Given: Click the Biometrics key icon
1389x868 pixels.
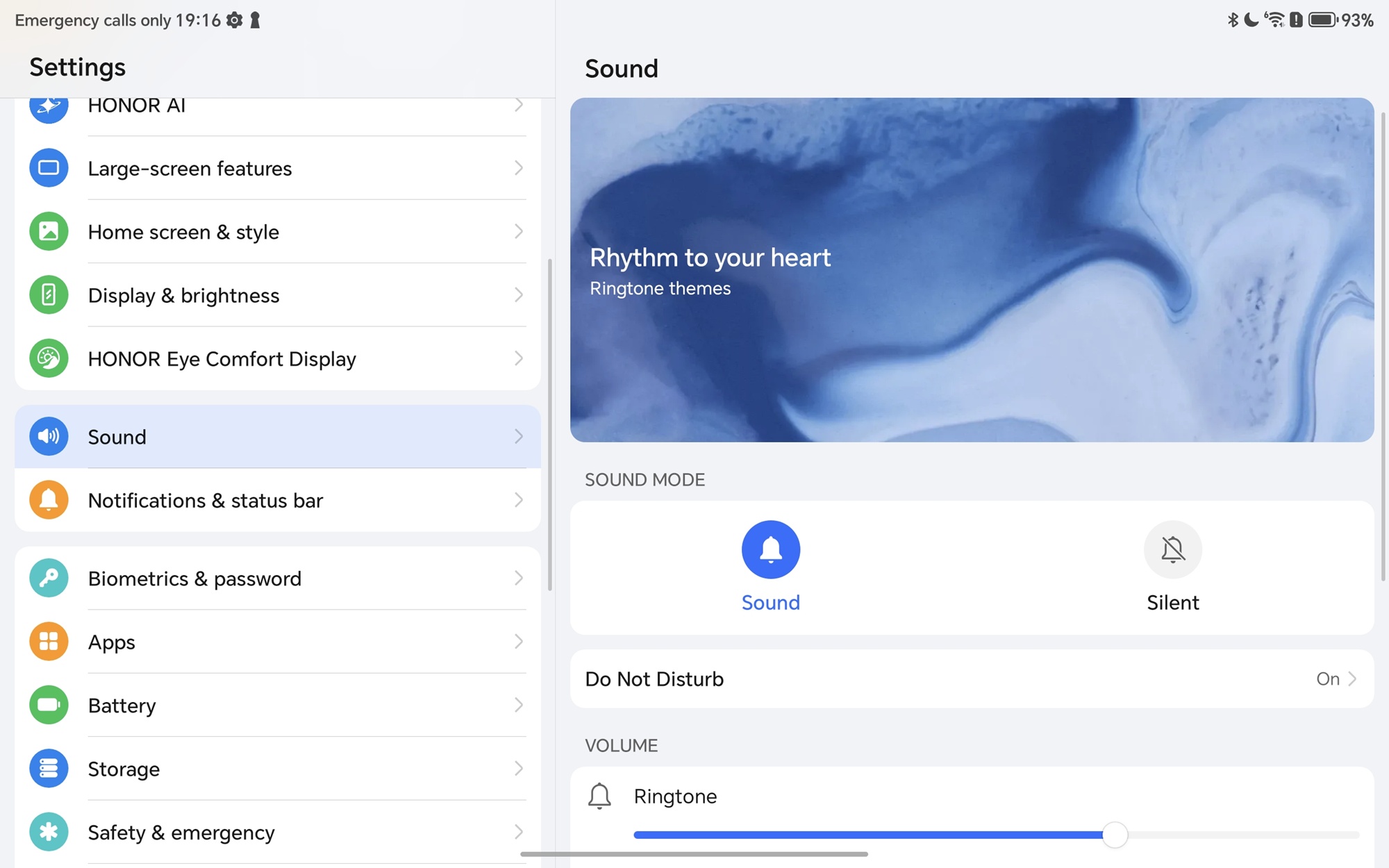Looking at the screenshot, I should coord(49,578).
